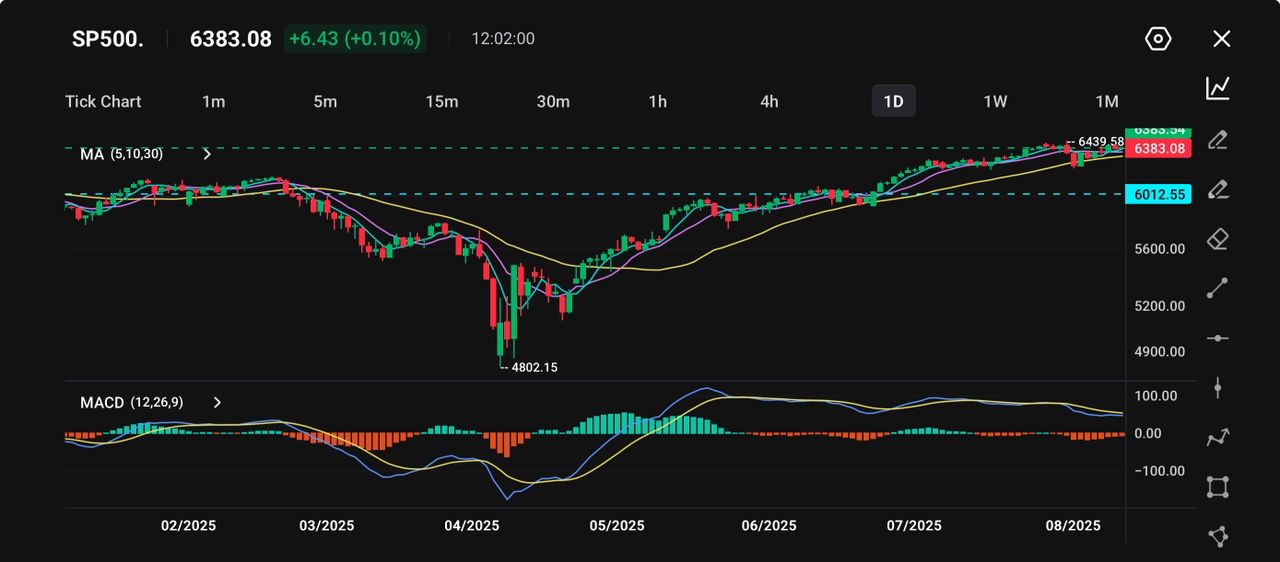The width and height of the screenshot is (1280, 562).
Task: Pick the zigzag arrow path tool
Action: [x=1217, y=437]
